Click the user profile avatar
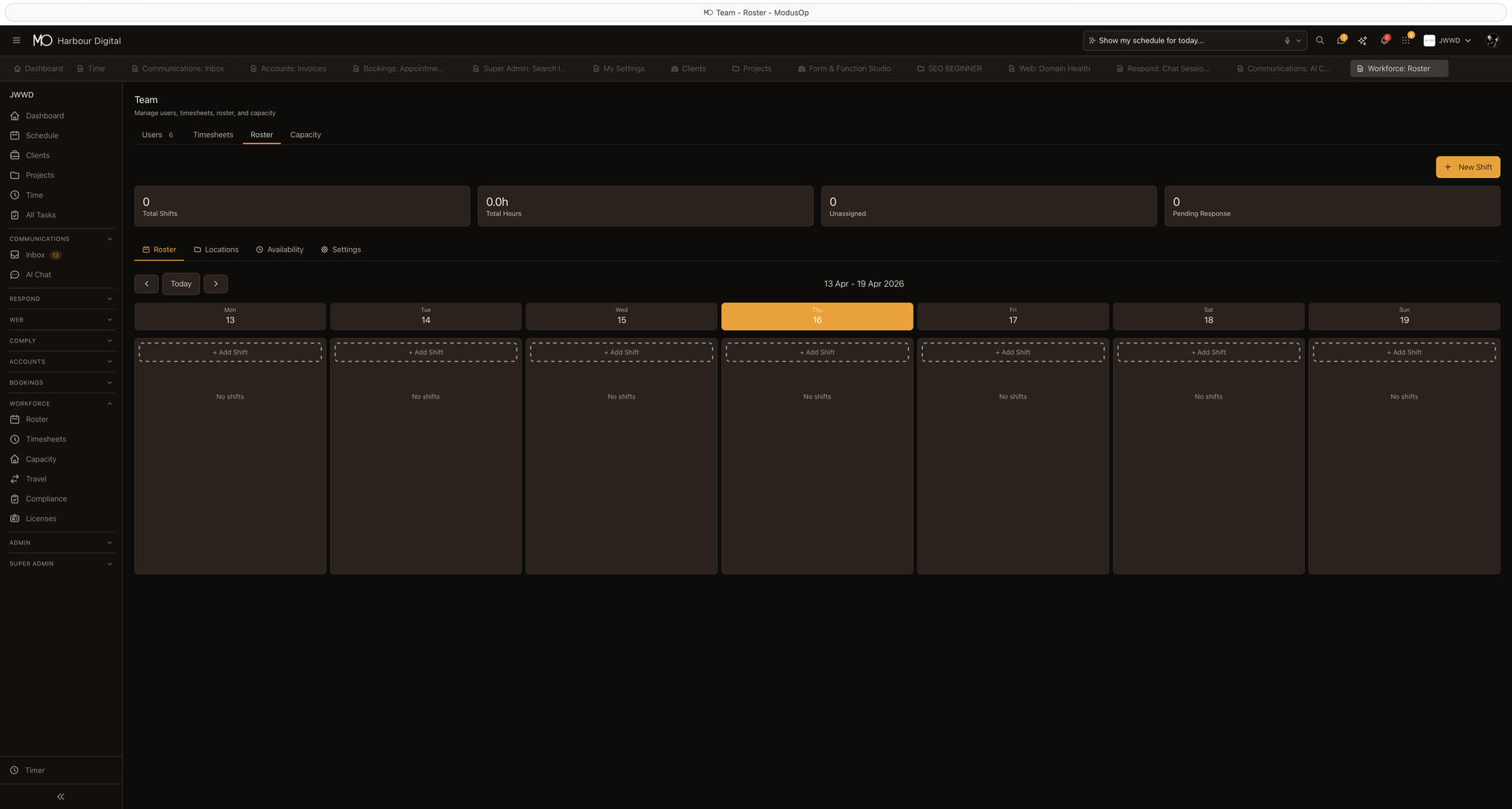Screen dimensions: 1512x809 1491,40
